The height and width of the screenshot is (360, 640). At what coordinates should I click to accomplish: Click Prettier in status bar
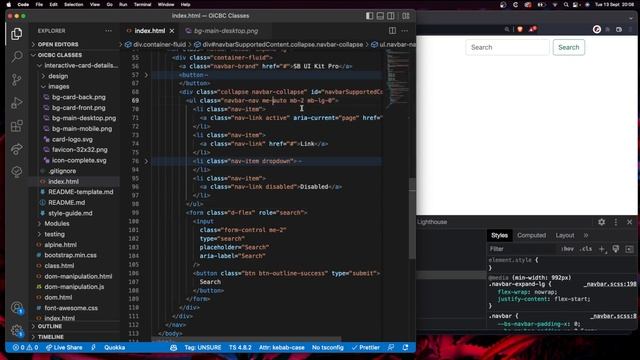coord(366,347)
